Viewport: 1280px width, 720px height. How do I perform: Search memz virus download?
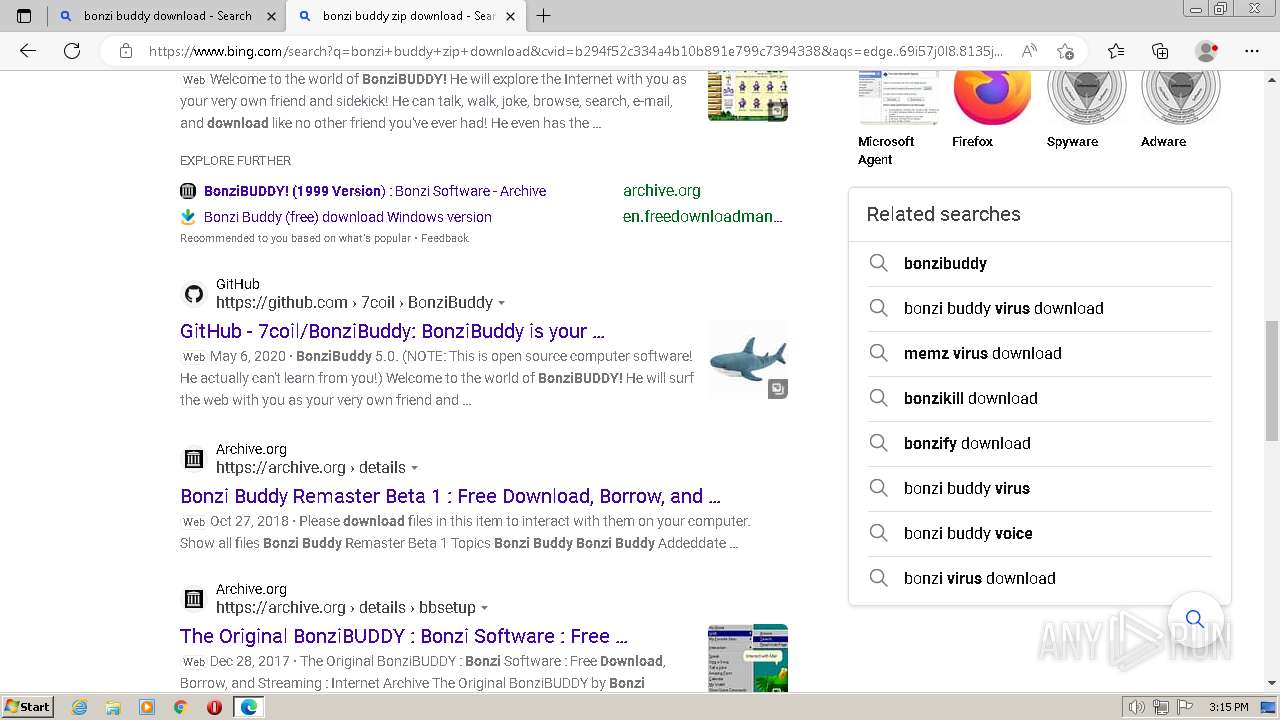tap(1040, 353)
